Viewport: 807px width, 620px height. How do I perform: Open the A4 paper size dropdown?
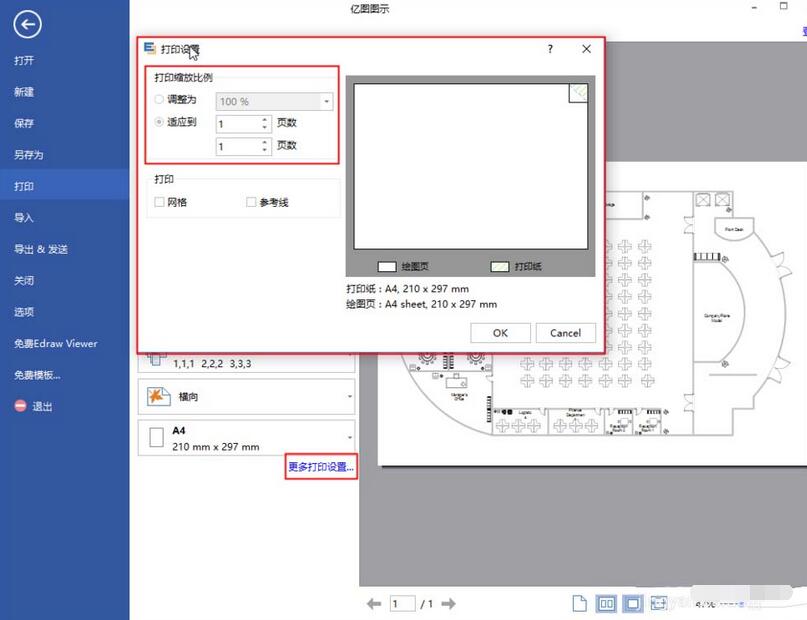click(247, 438)
